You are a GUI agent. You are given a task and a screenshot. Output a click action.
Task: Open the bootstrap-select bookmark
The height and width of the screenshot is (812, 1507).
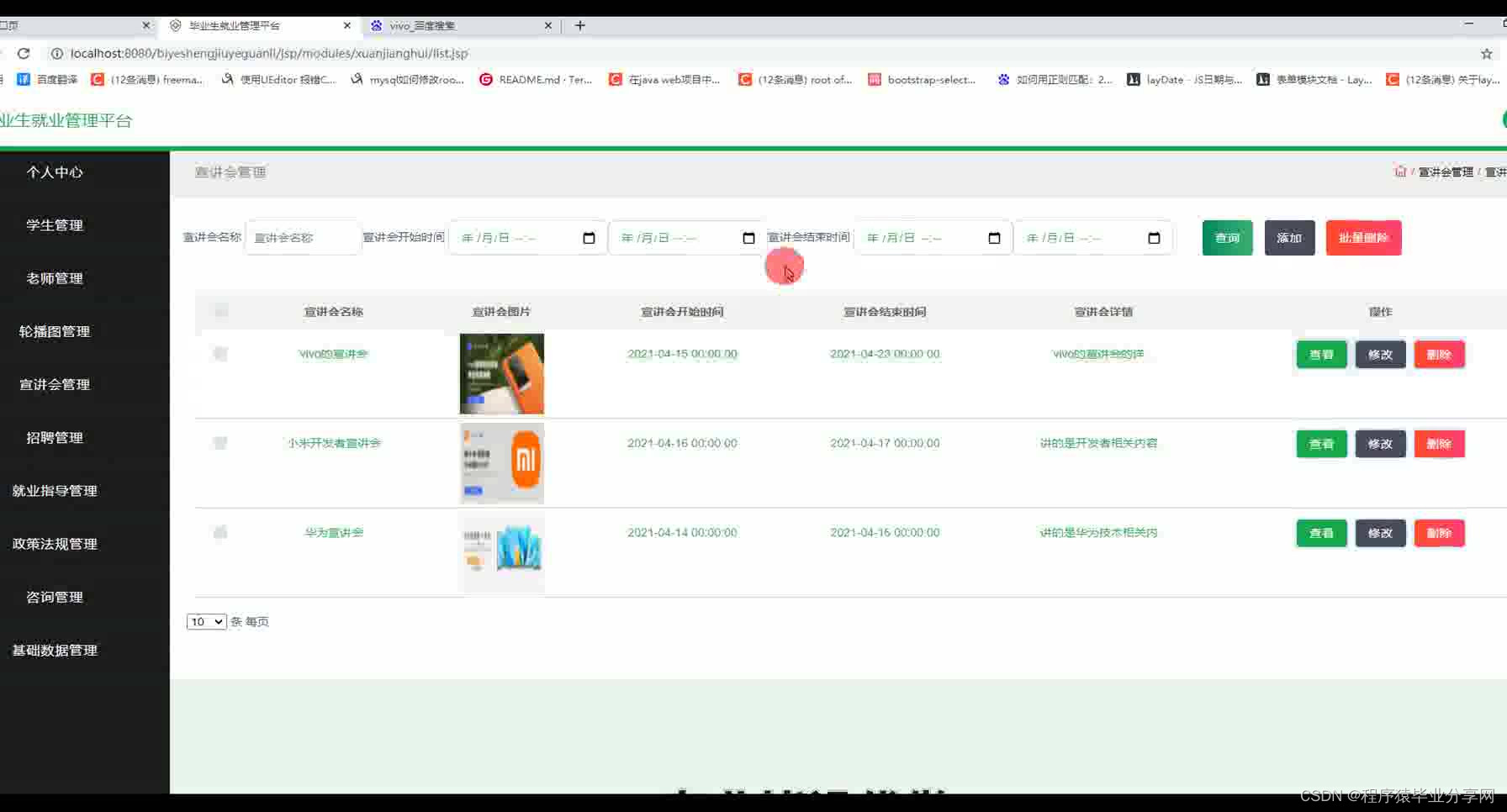(x=922, y=79)
